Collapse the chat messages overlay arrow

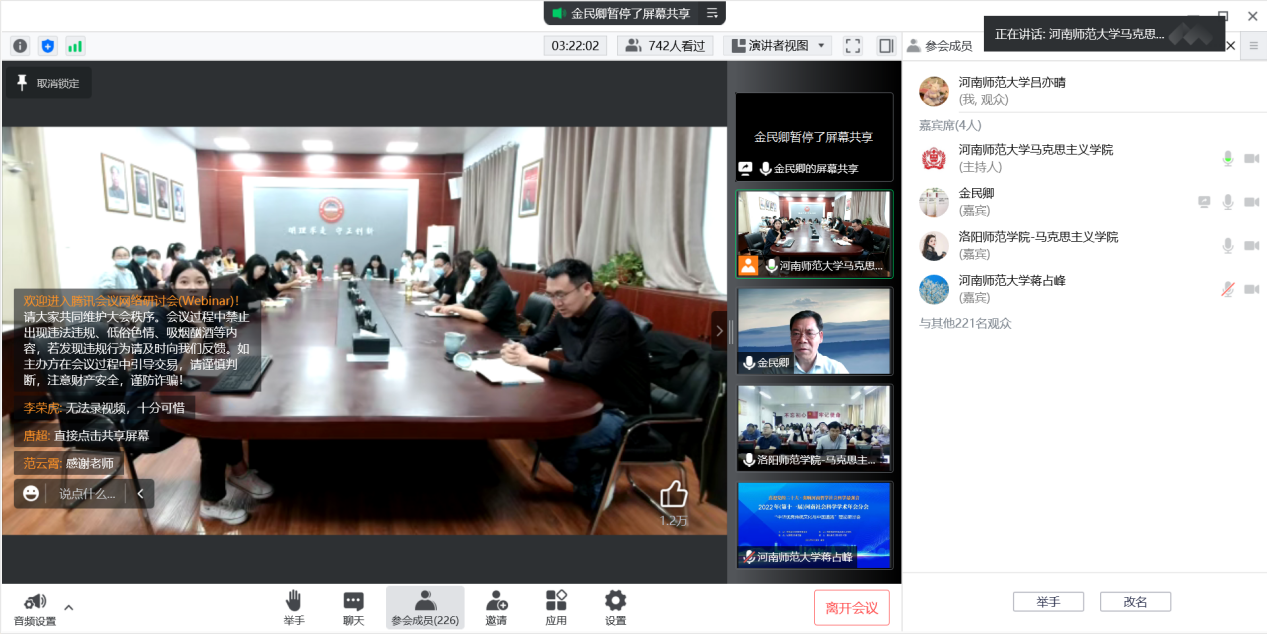pyautogui.click(x=141, y=493)
